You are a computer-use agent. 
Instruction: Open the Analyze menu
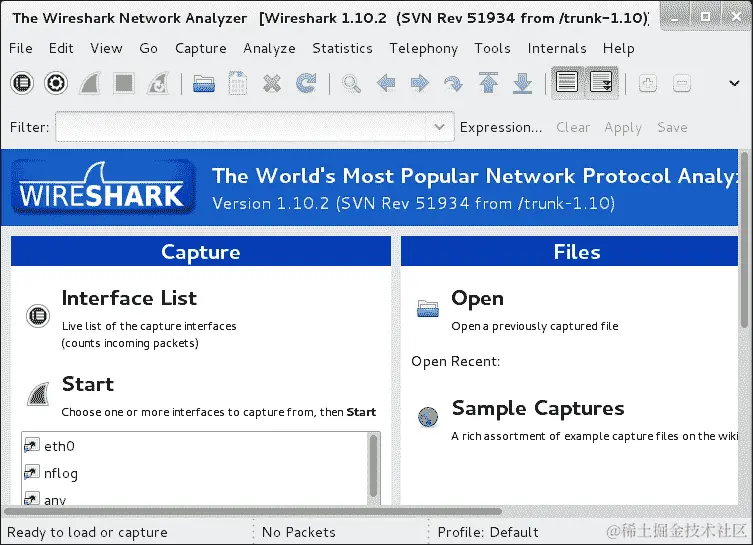[269, 48]
